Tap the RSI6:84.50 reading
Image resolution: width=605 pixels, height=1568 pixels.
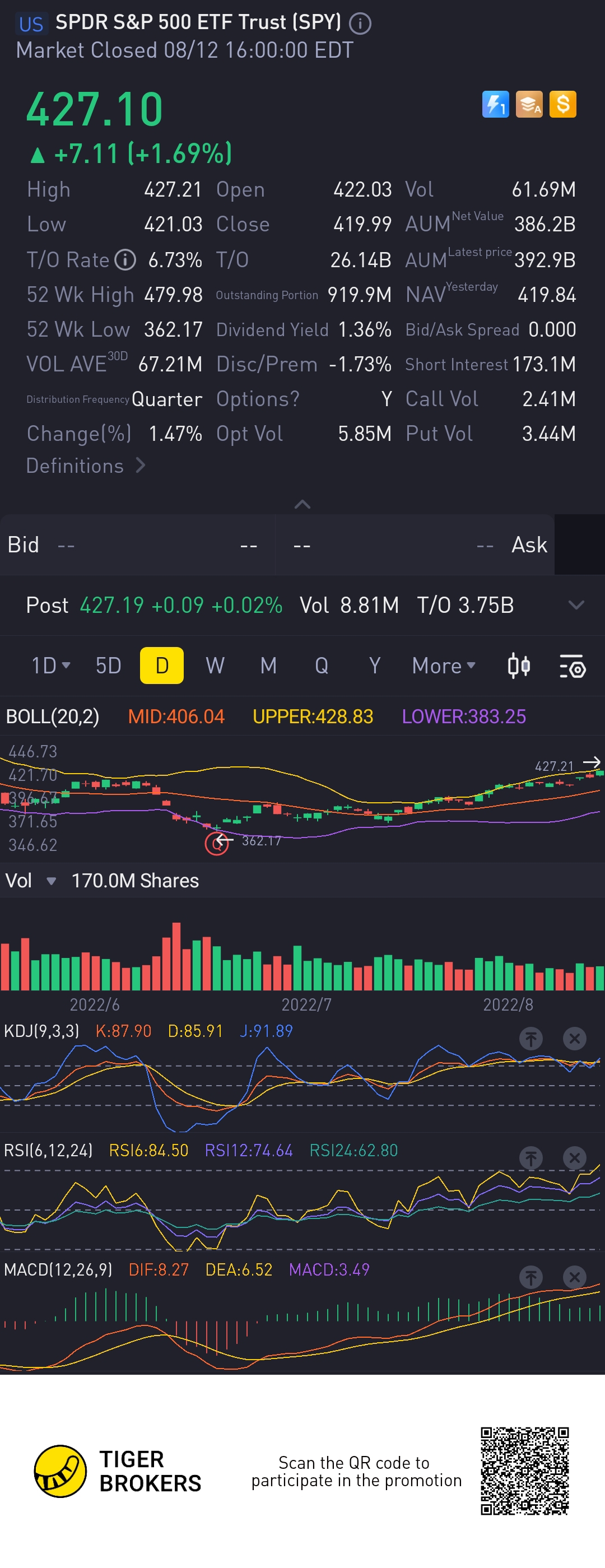tap(148, 1150)
